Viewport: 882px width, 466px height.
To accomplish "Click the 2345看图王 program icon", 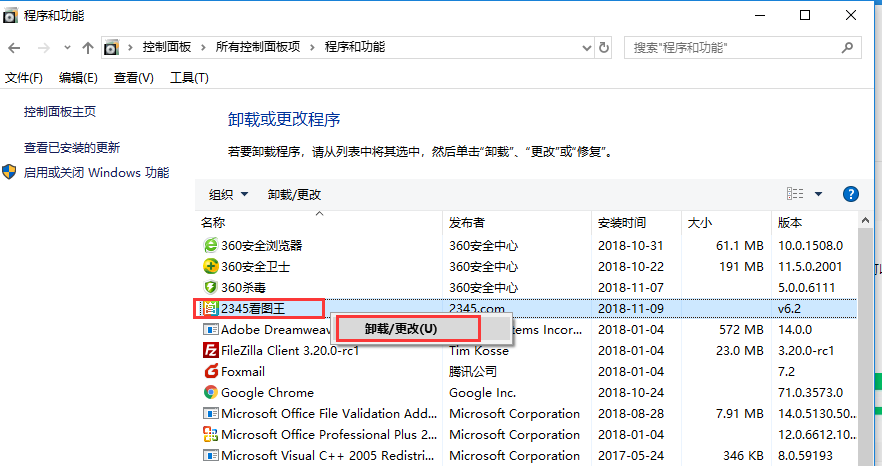I will click(210, 308).
